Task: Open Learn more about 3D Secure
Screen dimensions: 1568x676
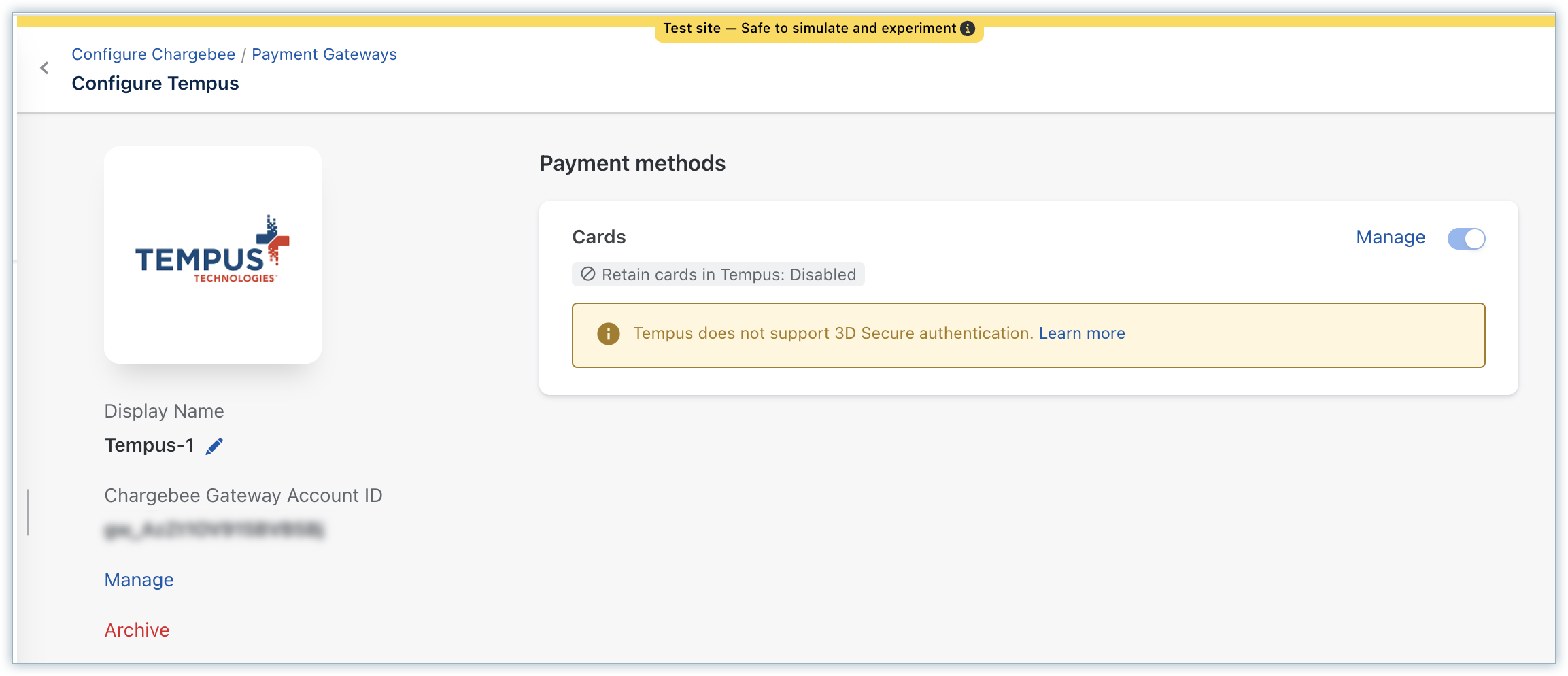Action: pyautogui.click(x=1081, y=333)
